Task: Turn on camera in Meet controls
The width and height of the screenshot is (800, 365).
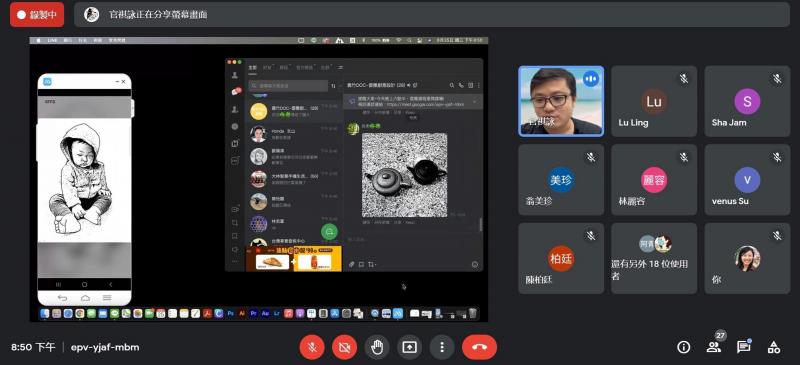Action: pyautogui.click(x=345, y=348)
